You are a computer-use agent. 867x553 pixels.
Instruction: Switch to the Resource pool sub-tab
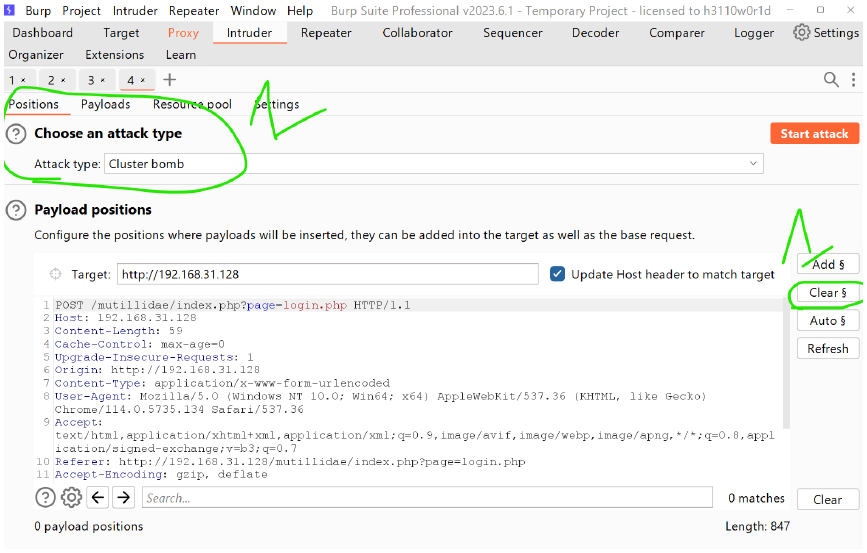click(192, 105)
